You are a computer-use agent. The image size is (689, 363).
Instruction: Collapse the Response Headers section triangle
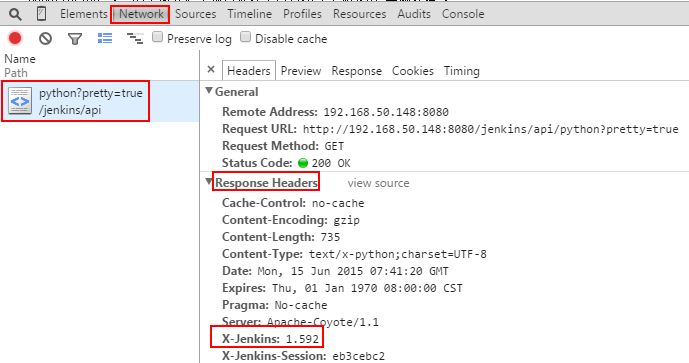click(x=209, y=181)
